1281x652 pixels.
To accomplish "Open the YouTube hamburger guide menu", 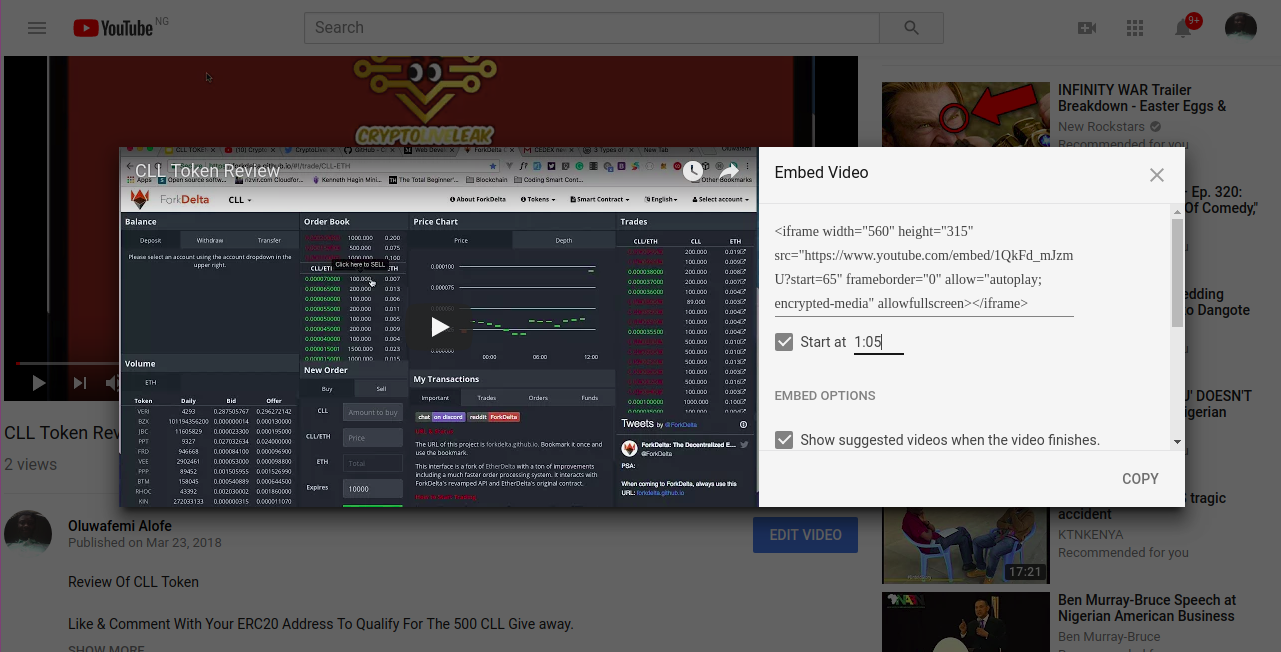I will [37, 28].
